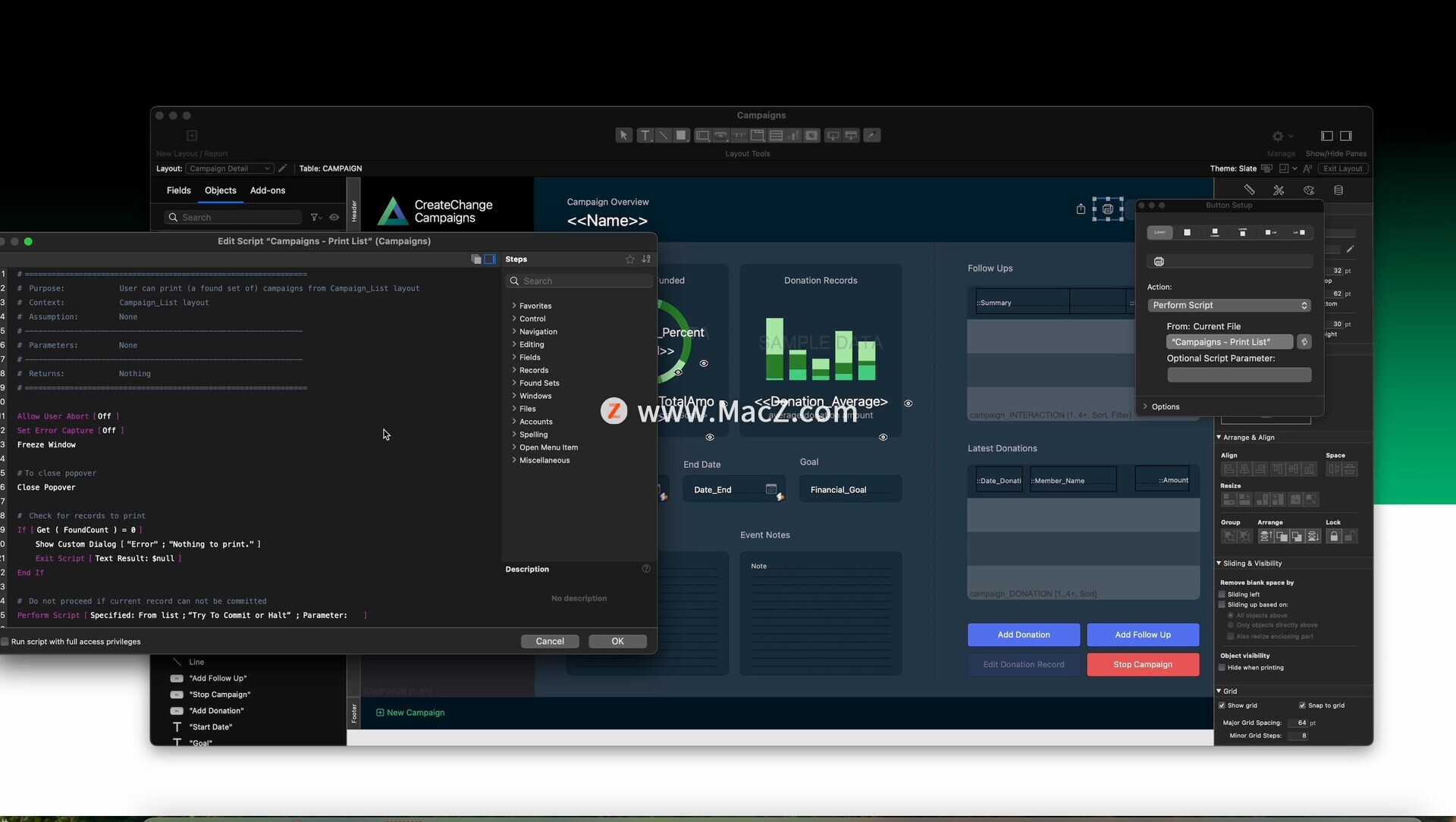Open the Manage gear menu
This screenshot has height=822, width=1456.
(x=1282, y=136)
